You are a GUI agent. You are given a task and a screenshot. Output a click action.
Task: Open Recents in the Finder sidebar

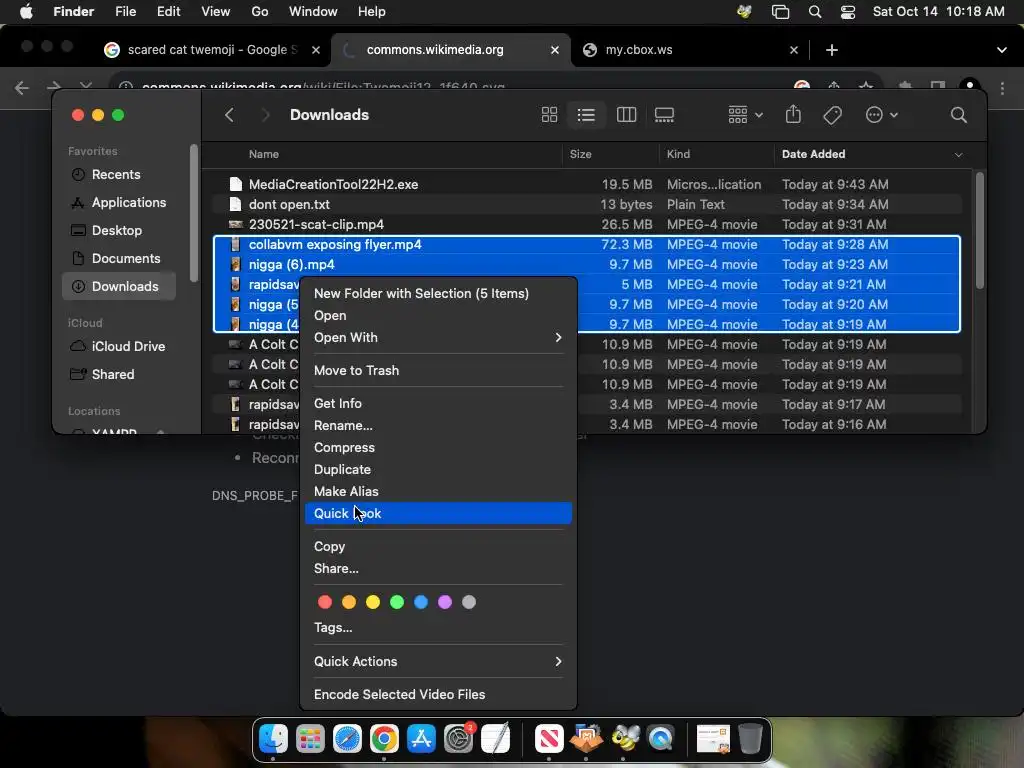116,174
